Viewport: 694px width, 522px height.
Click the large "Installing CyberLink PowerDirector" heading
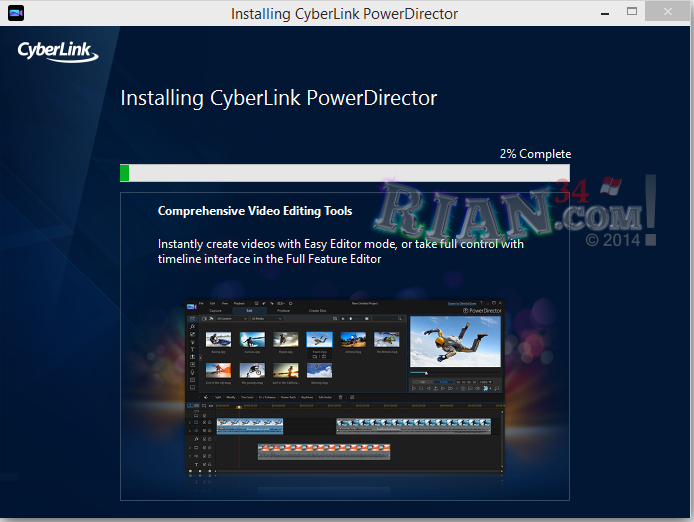pyautogui.click(x=279, y=98)
